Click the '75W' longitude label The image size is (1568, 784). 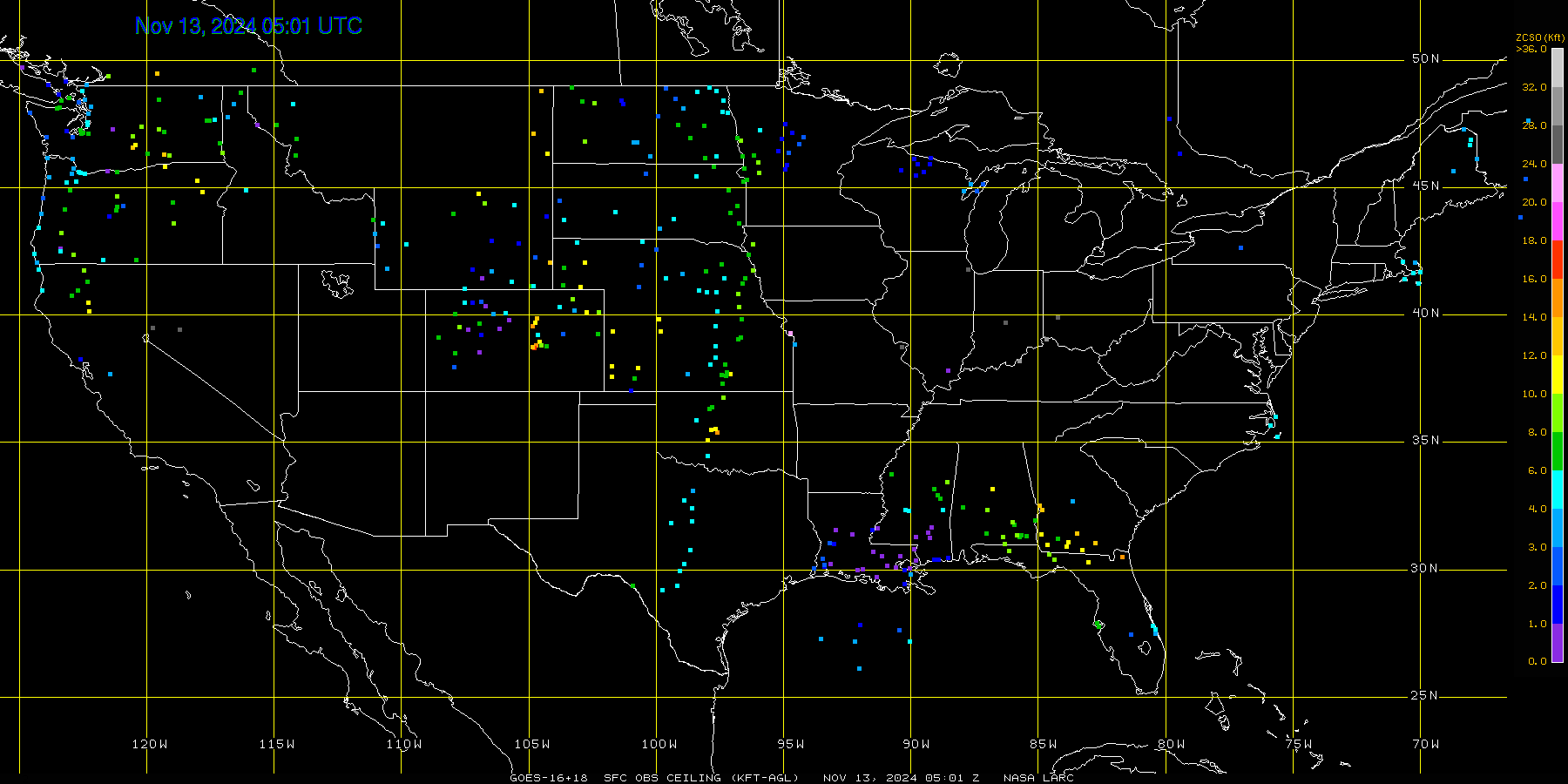(1299, 744)
